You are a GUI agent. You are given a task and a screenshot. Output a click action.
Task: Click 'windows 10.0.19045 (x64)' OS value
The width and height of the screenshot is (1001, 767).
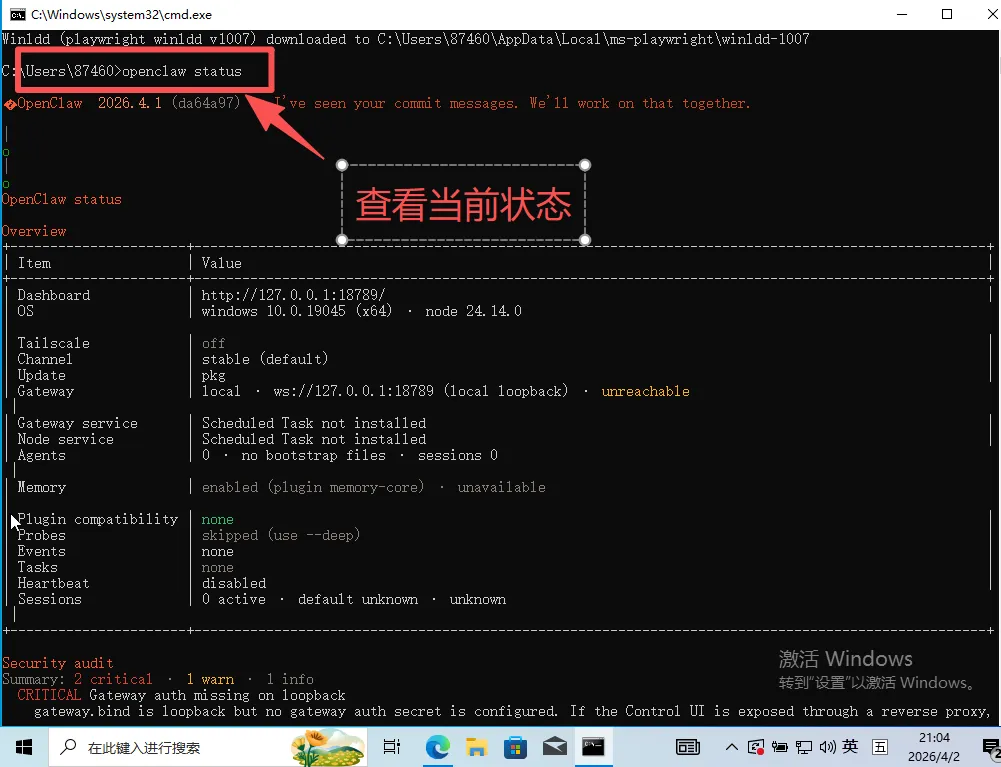tap(297, 311)
